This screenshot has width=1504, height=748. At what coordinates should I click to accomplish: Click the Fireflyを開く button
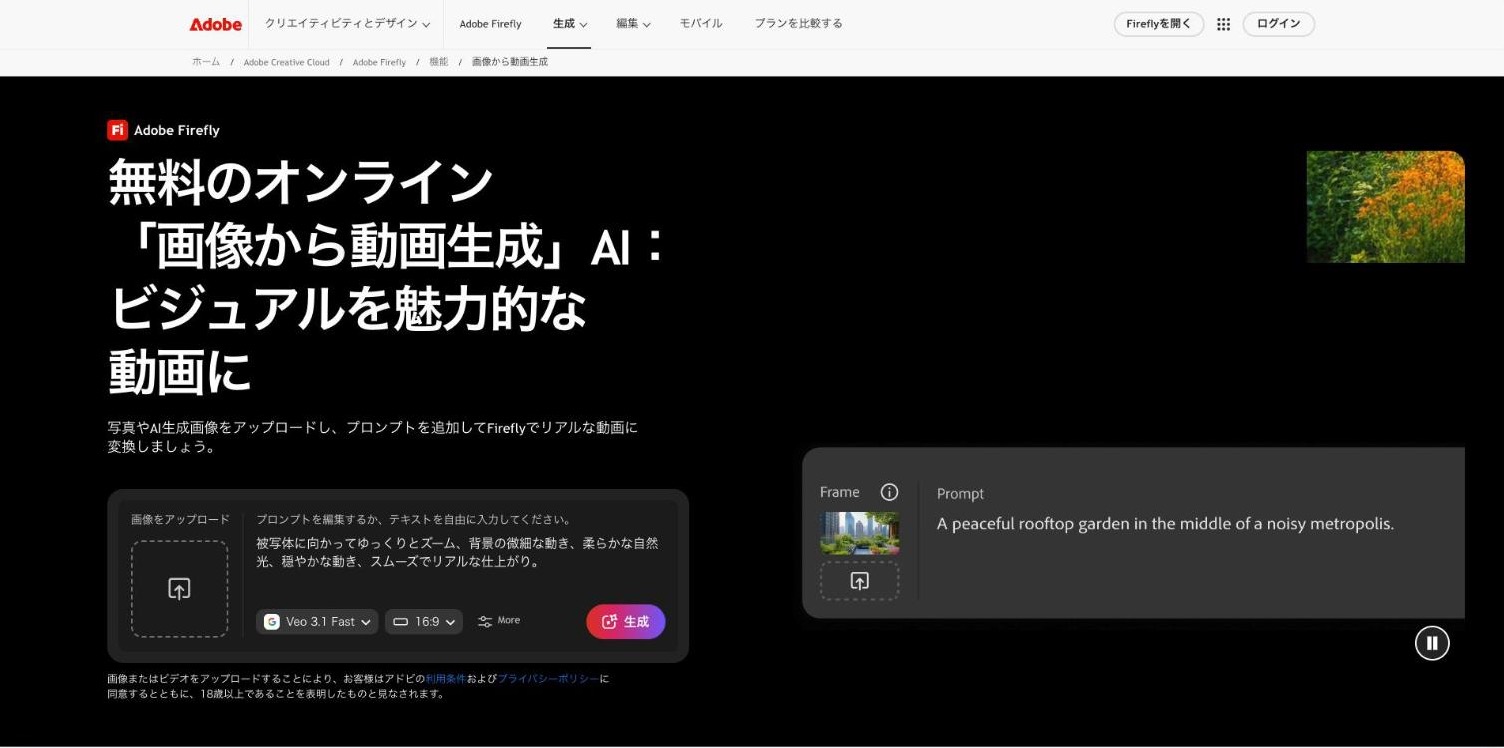click(x=1159, y=24)
